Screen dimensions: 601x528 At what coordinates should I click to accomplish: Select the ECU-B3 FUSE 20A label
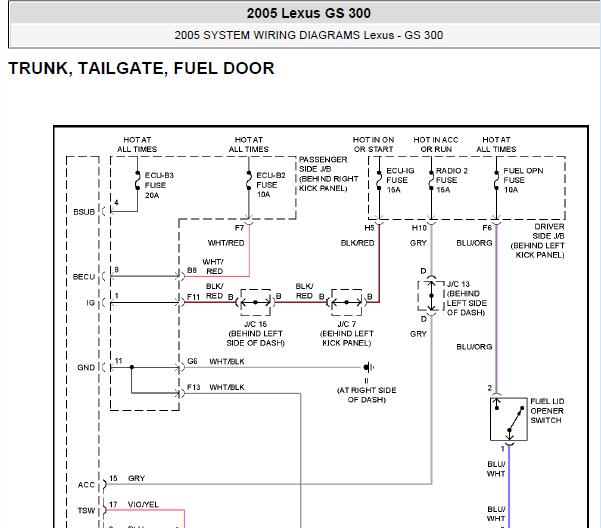coord(159,185)
